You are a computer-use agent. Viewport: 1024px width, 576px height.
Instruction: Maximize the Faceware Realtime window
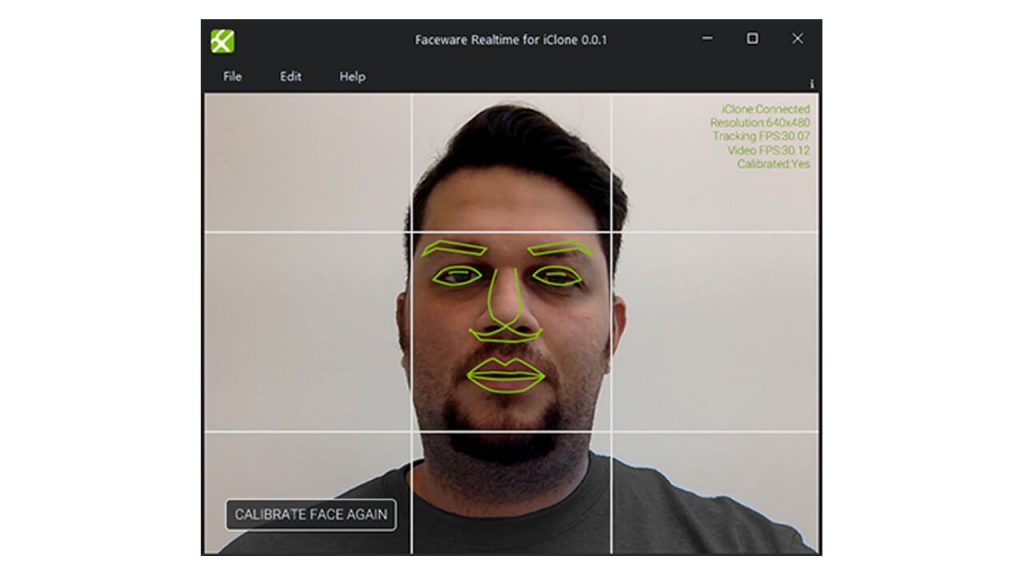click(752, 39)
